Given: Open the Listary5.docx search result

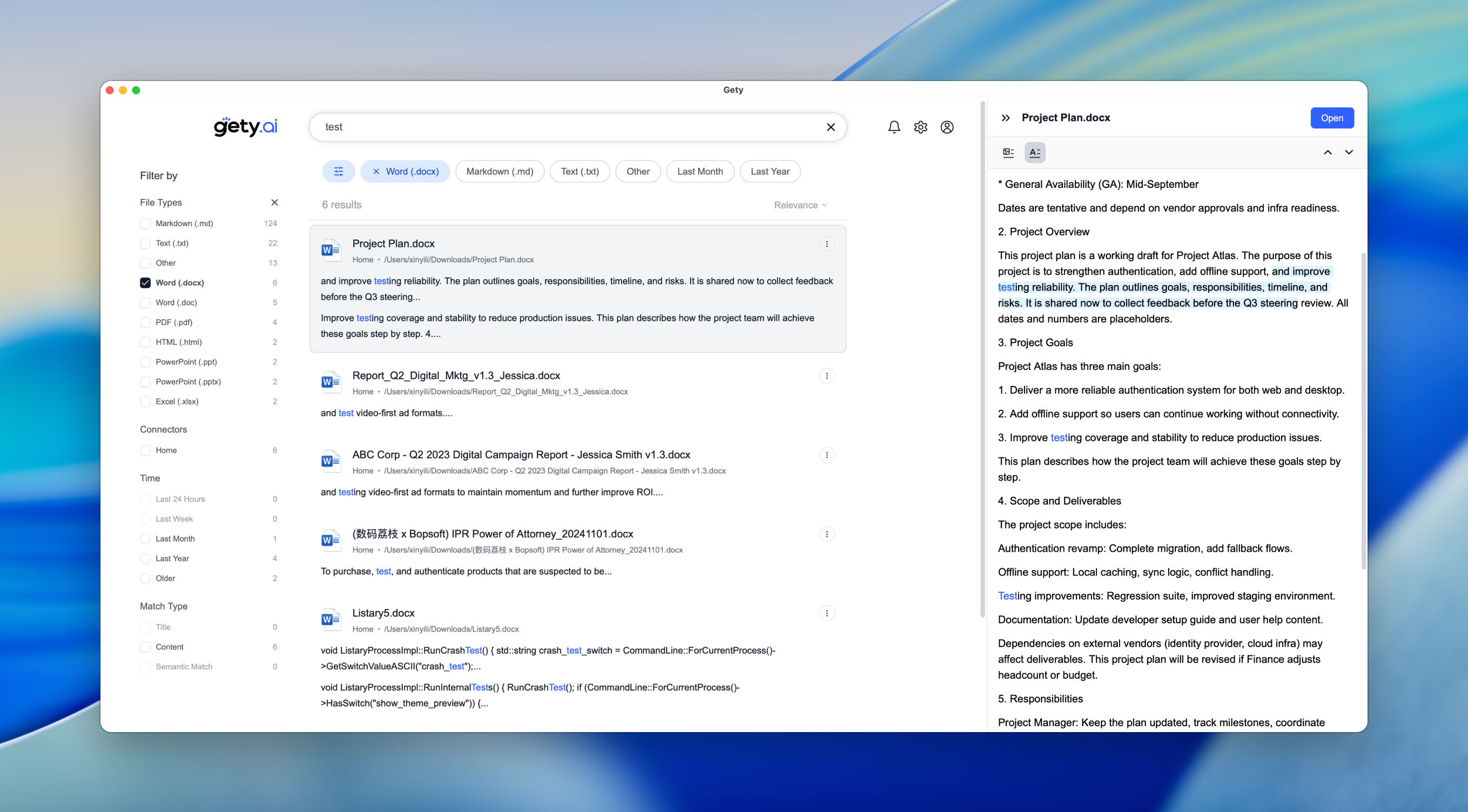Looking at the screenshot, I should 383,613.
